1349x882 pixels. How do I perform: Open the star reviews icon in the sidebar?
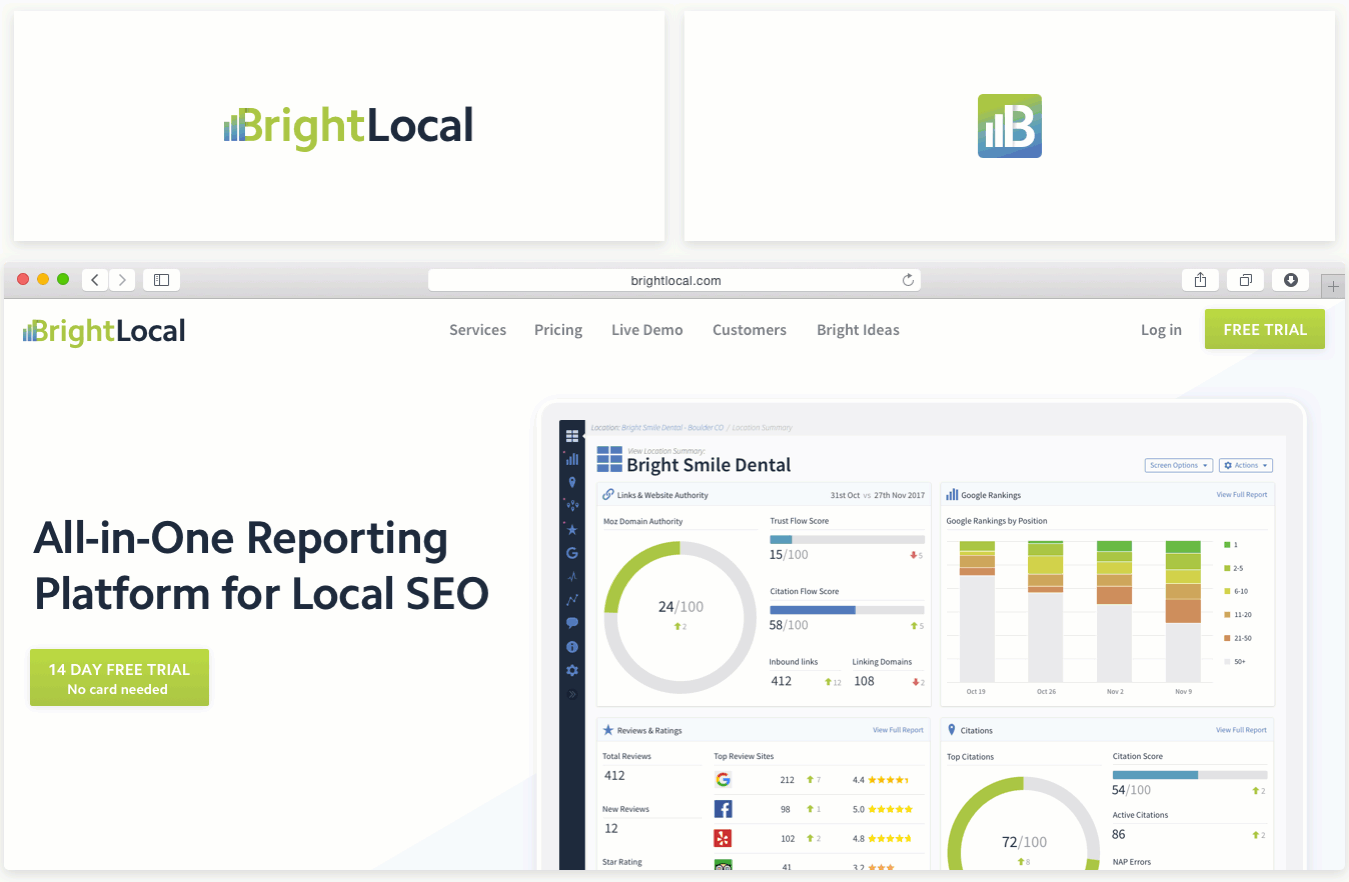[572, 529]
